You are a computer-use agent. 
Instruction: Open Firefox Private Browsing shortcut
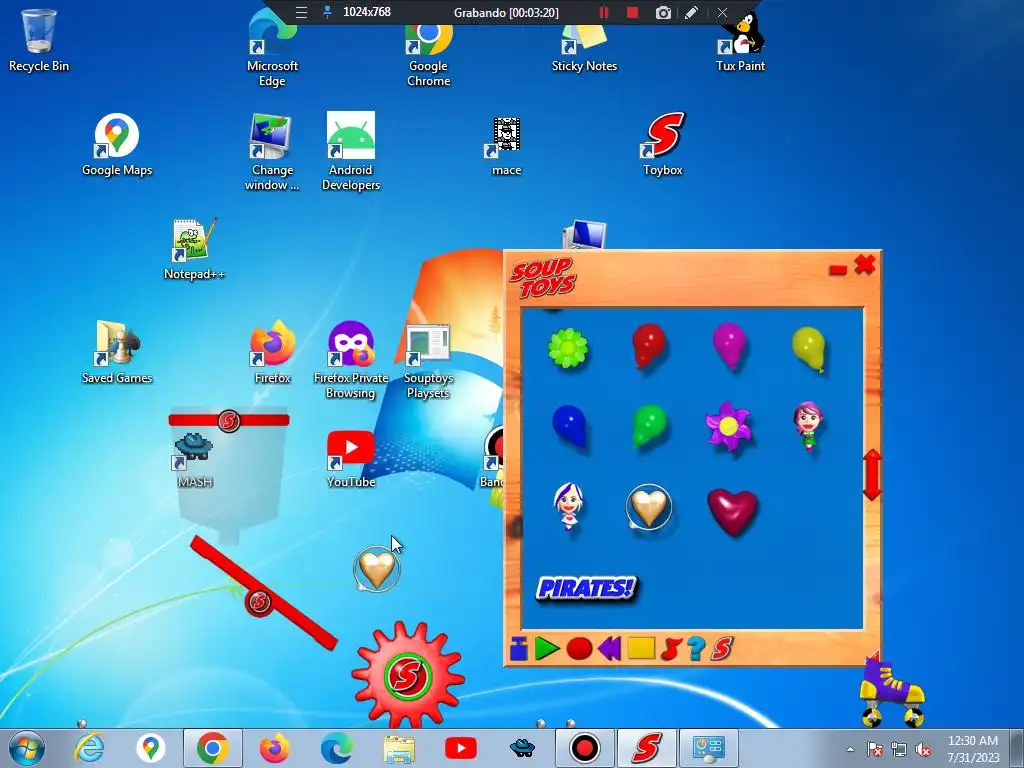click(x=351, y=360)
